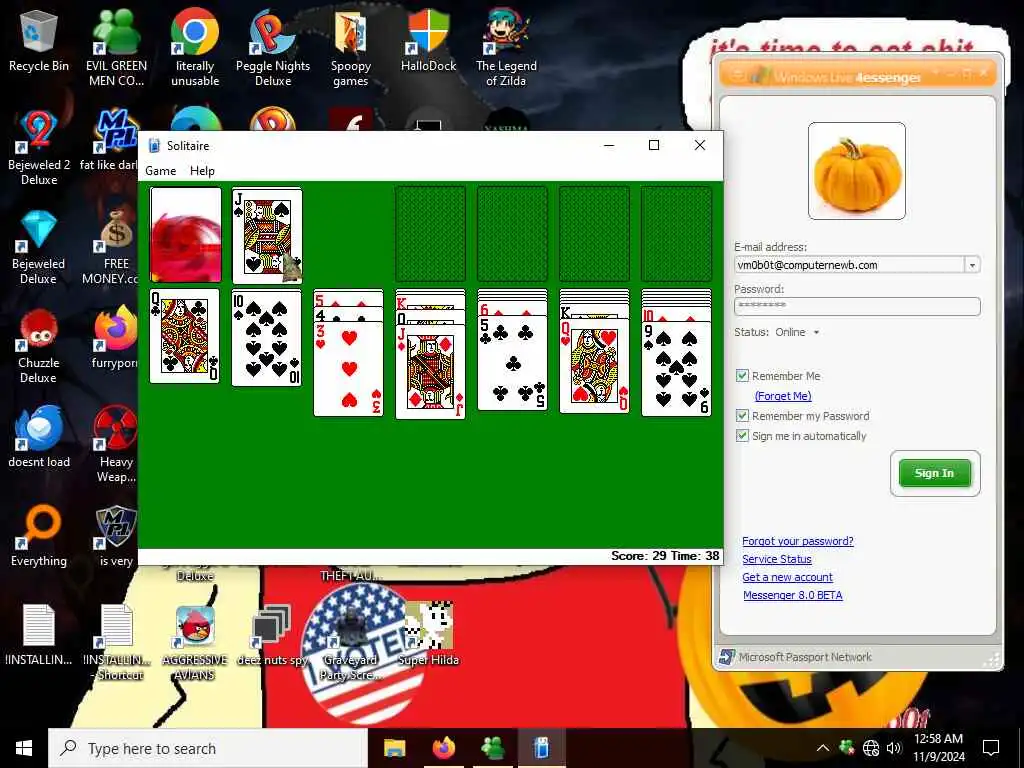Toggle the Remember Me checkbox

(742, 376)
